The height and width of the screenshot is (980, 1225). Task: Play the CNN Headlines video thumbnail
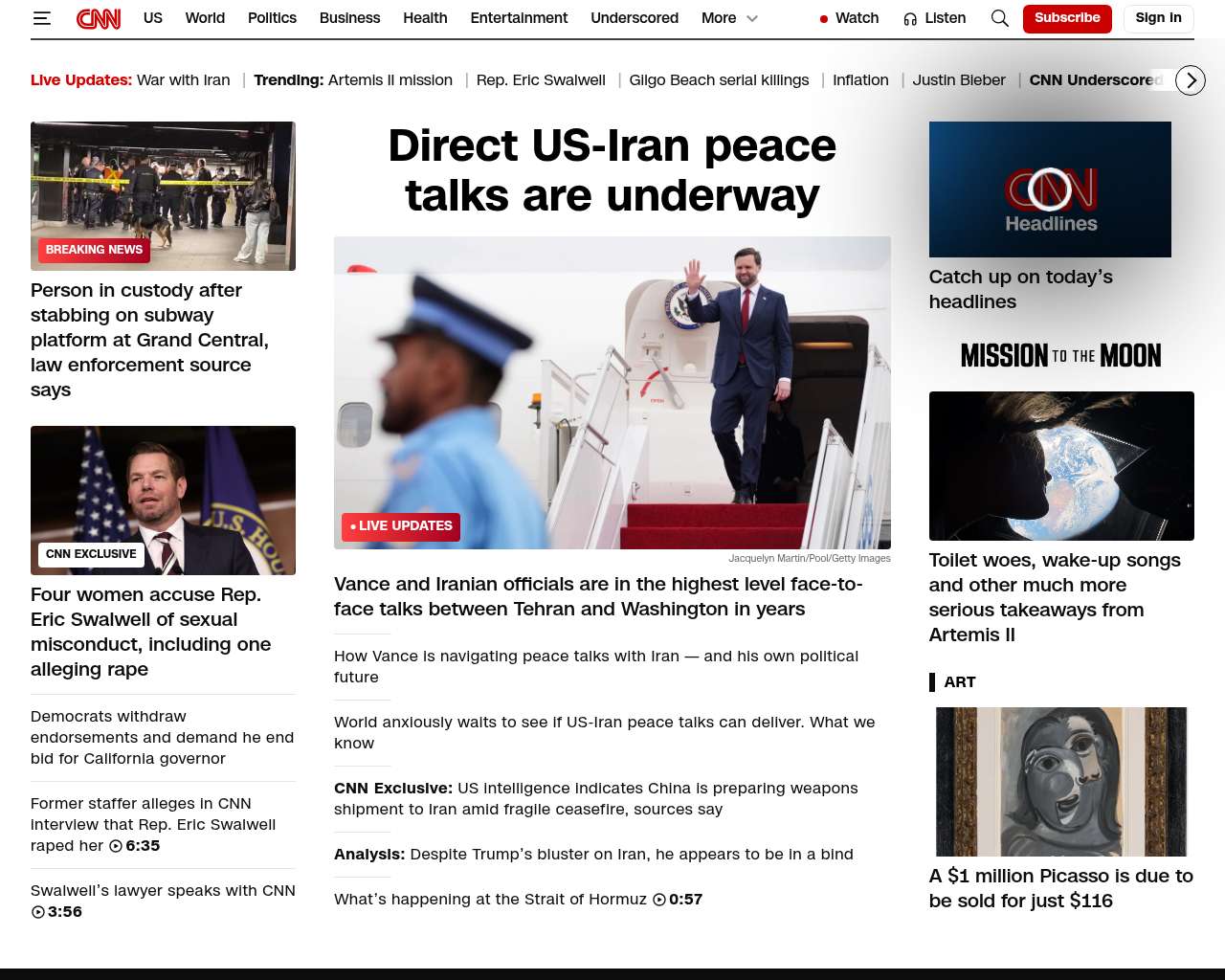1050,189
